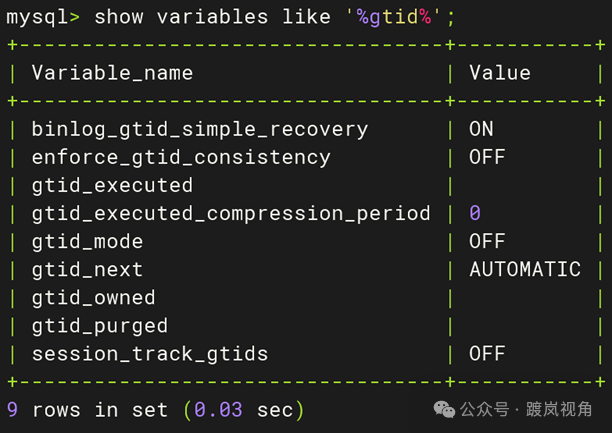Screen dimensions: 612x433
Task: Click the OFF value of gtid_mode
Action: point(487,241)
